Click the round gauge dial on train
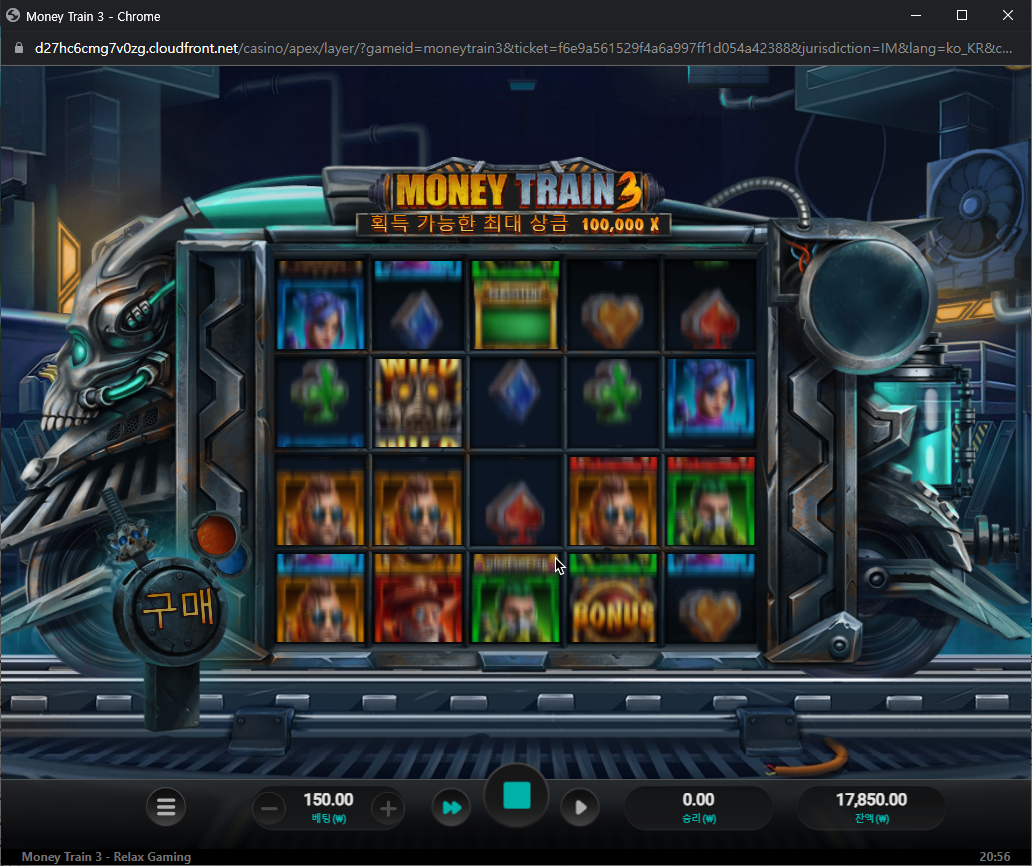 (x=867, y=298)
